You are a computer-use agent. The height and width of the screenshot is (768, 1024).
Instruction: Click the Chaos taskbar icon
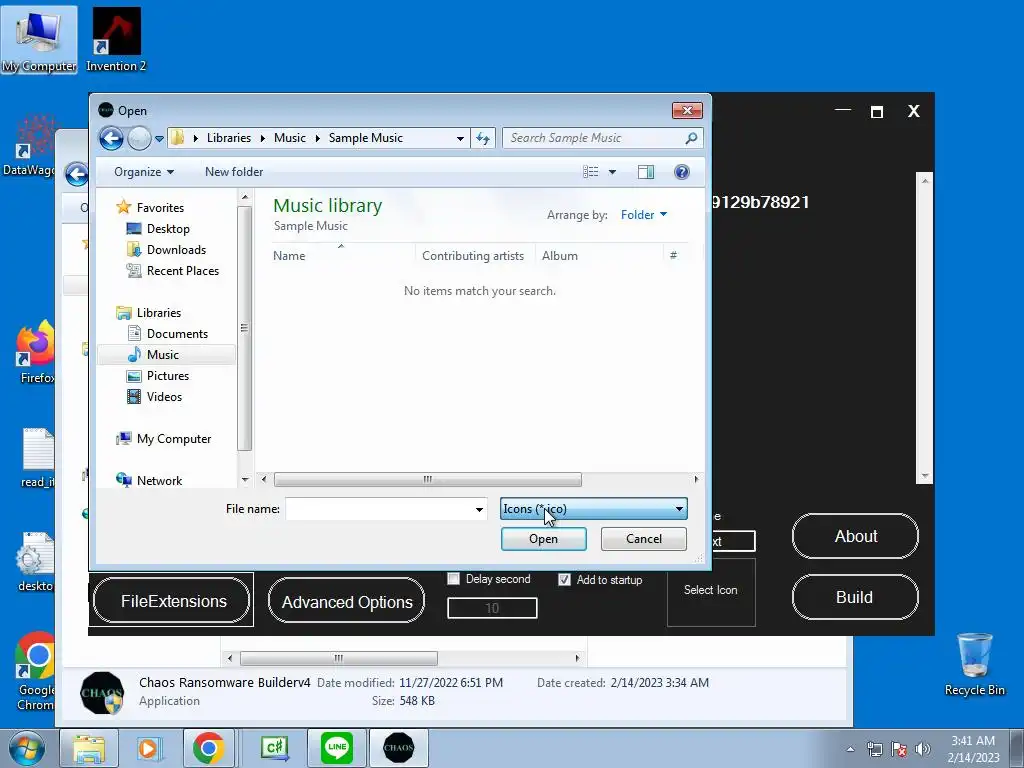pos(398,748)
